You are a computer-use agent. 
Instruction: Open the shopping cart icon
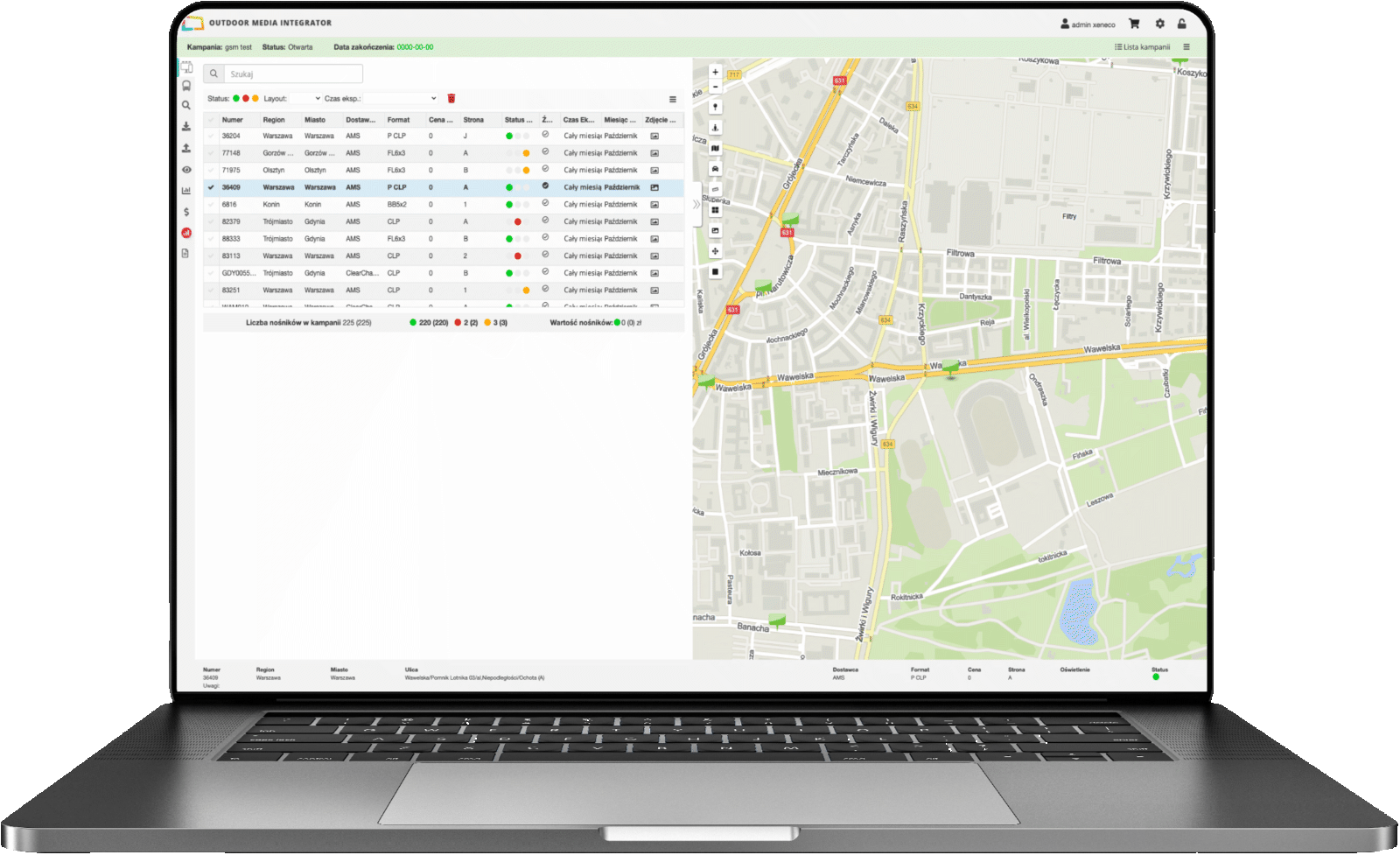(1134, 24)
